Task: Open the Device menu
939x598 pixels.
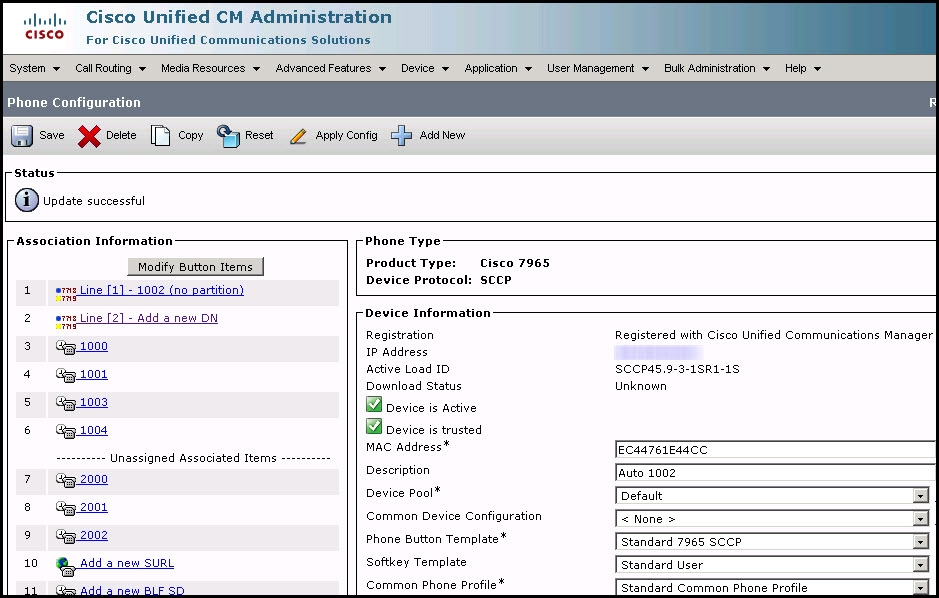Action: (x=425, y=68)
